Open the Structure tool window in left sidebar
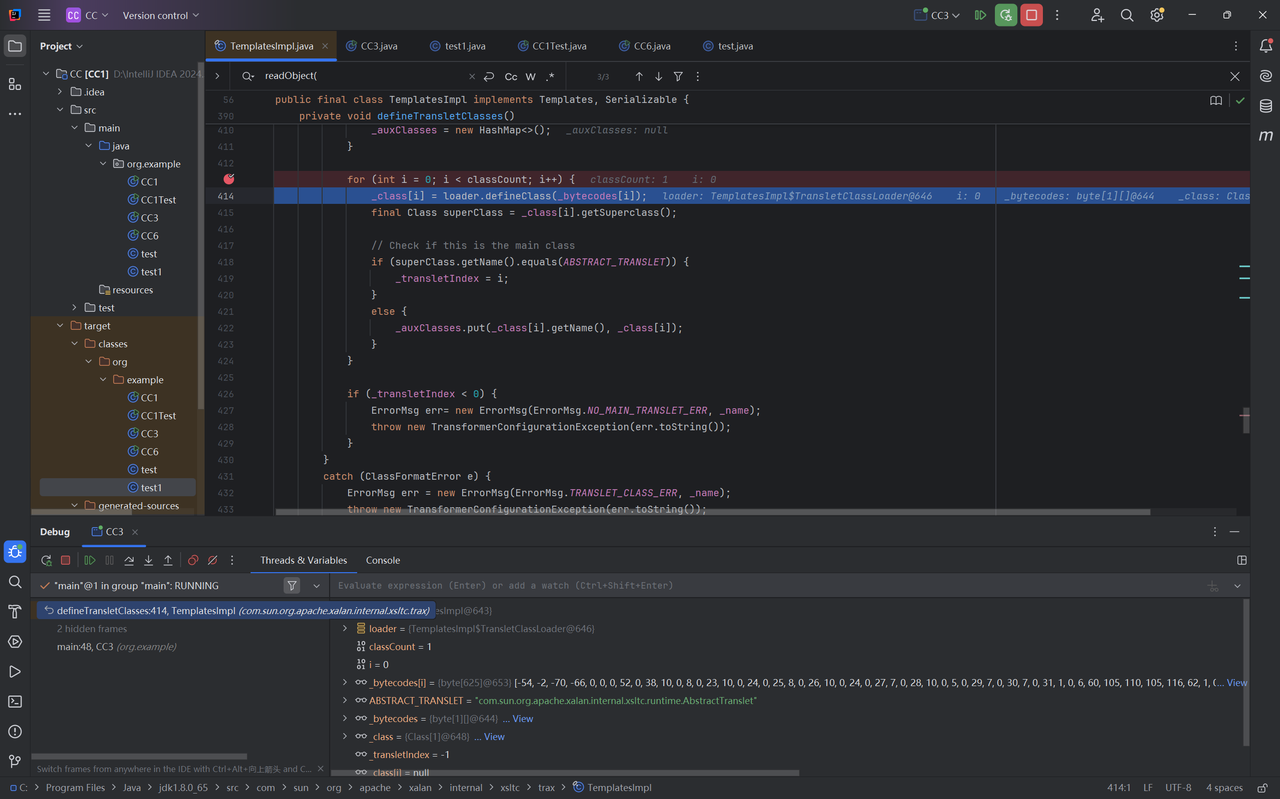 tap(15, 84)
